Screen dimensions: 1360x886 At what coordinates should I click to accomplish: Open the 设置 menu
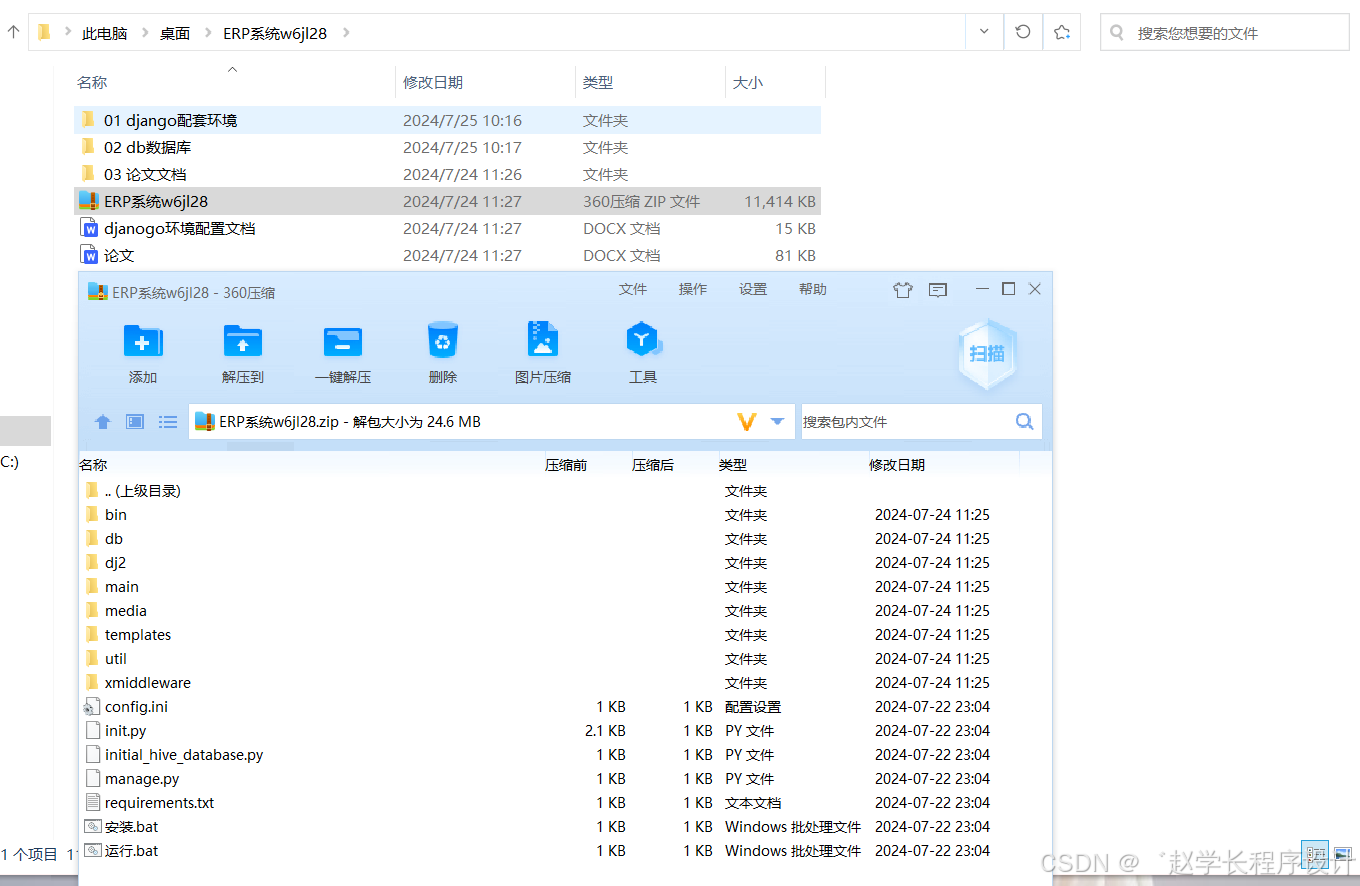pyautogui.click(x=752, y=289)
